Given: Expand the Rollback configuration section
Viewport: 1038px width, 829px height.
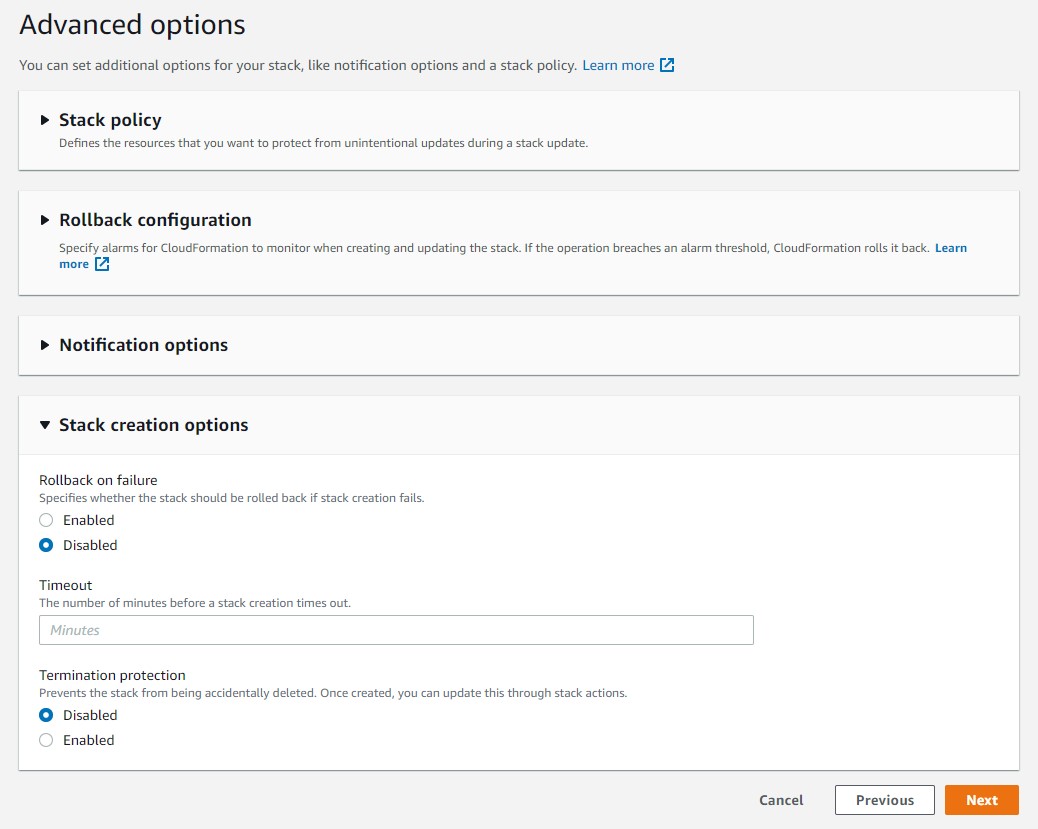Looking at the screenshot, I should pyautogui.click(x=44, y=220).
